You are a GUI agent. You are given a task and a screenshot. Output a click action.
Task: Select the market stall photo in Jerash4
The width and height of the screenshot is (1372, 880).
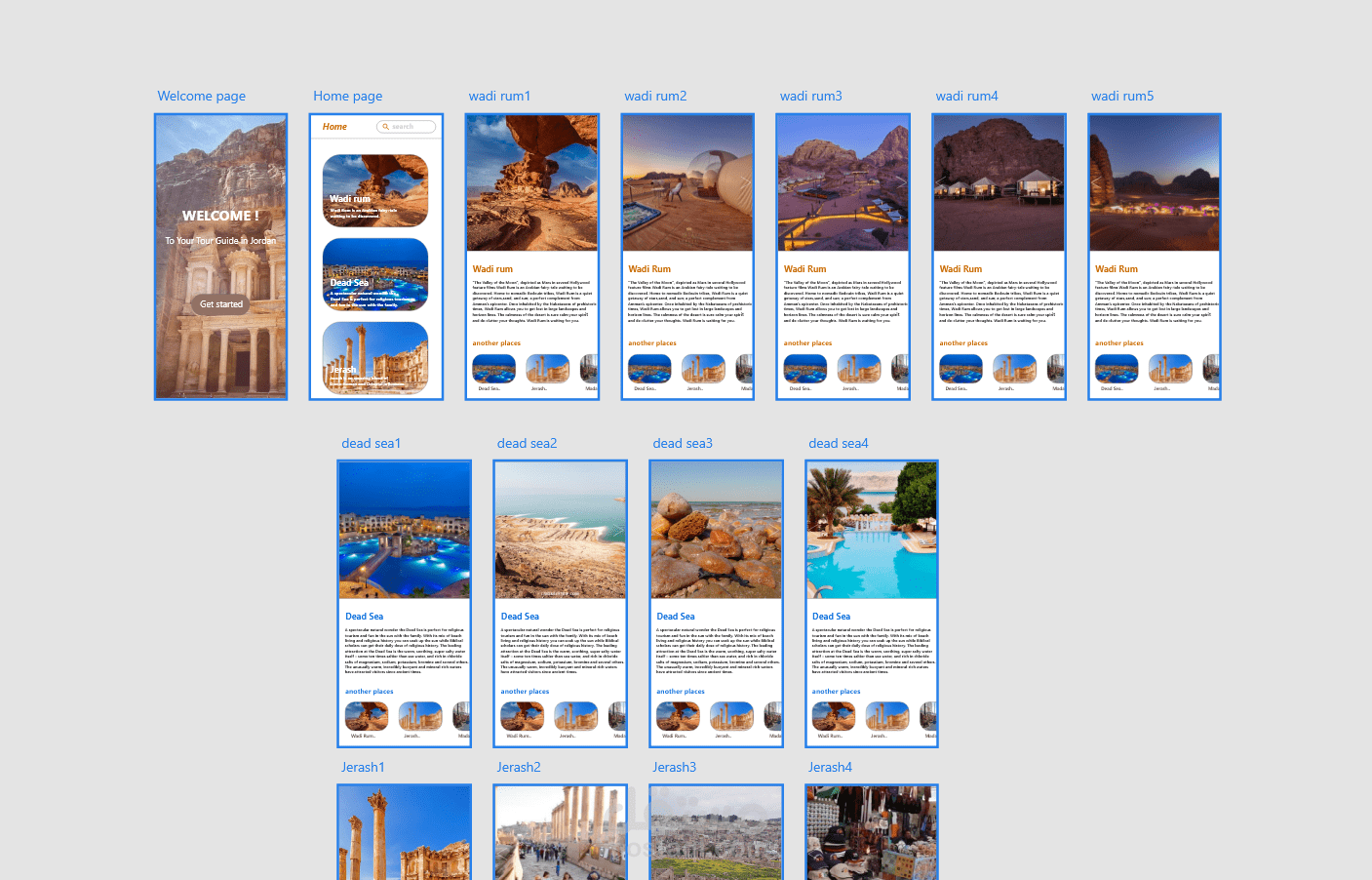click(872, 833)
